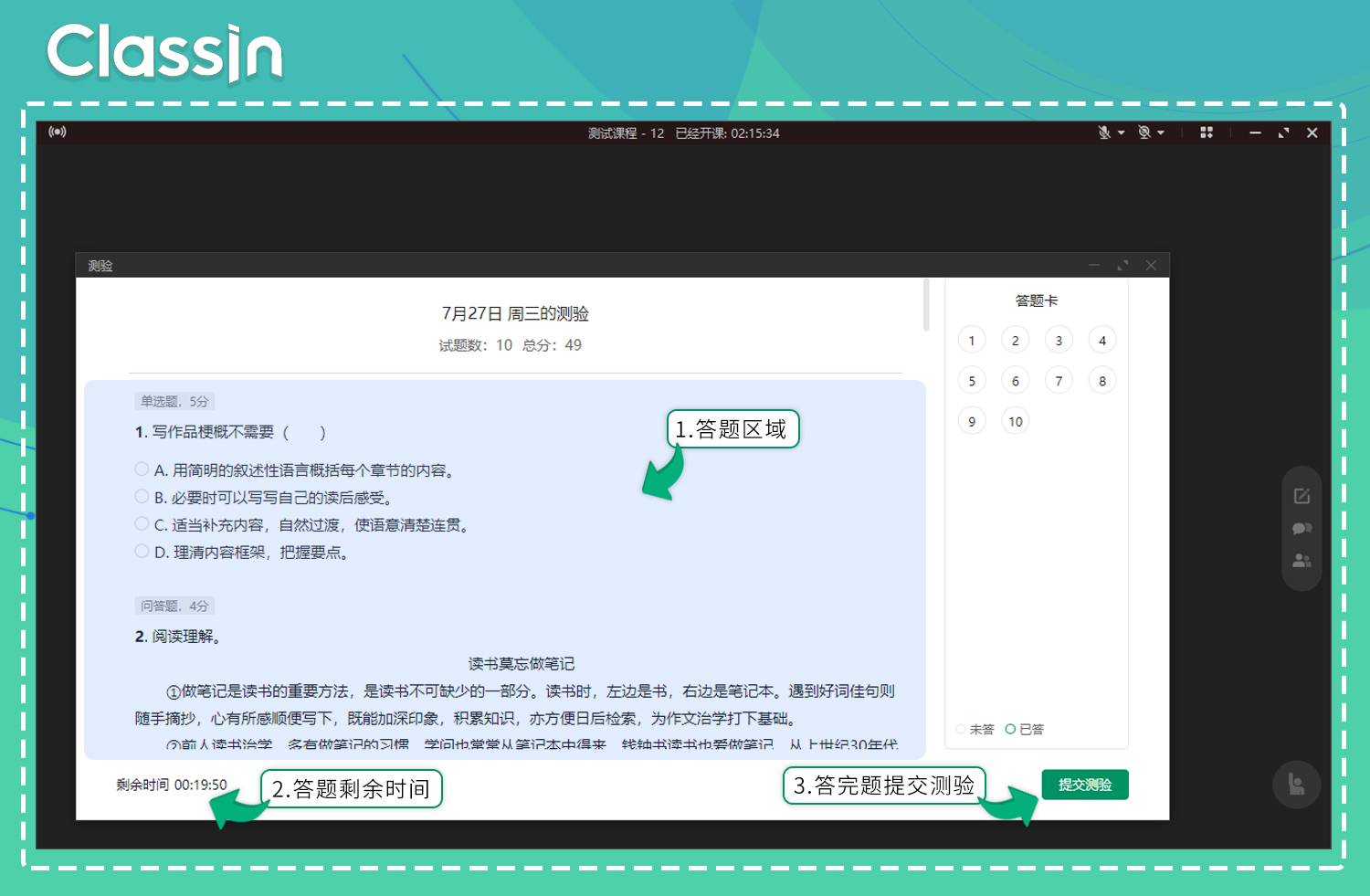This screenshot has height=896, width=1370.
Task: Click the 测验 window title label
Action: (x=100, y=266)
